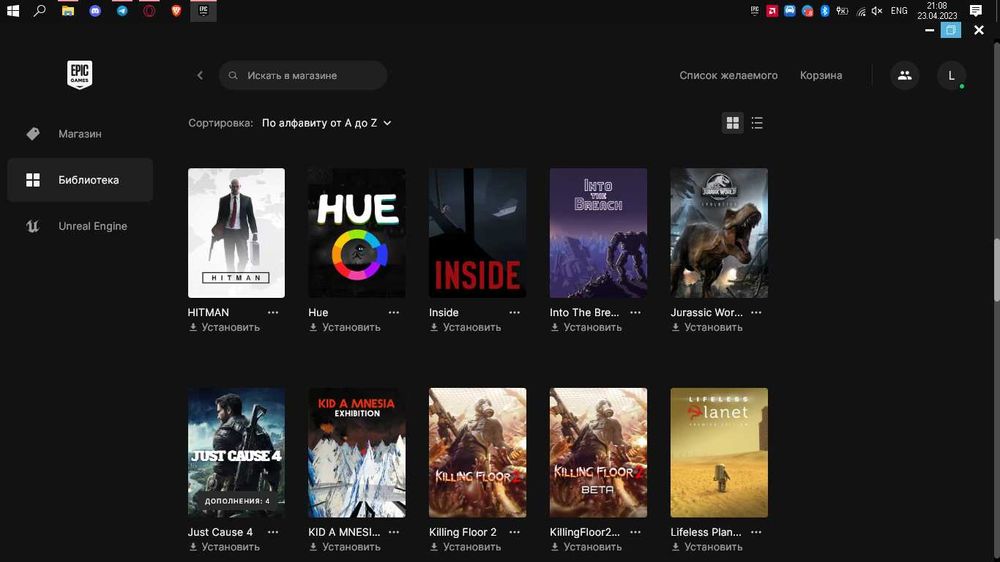Open Brave browser from taskbar

point(177,10)
